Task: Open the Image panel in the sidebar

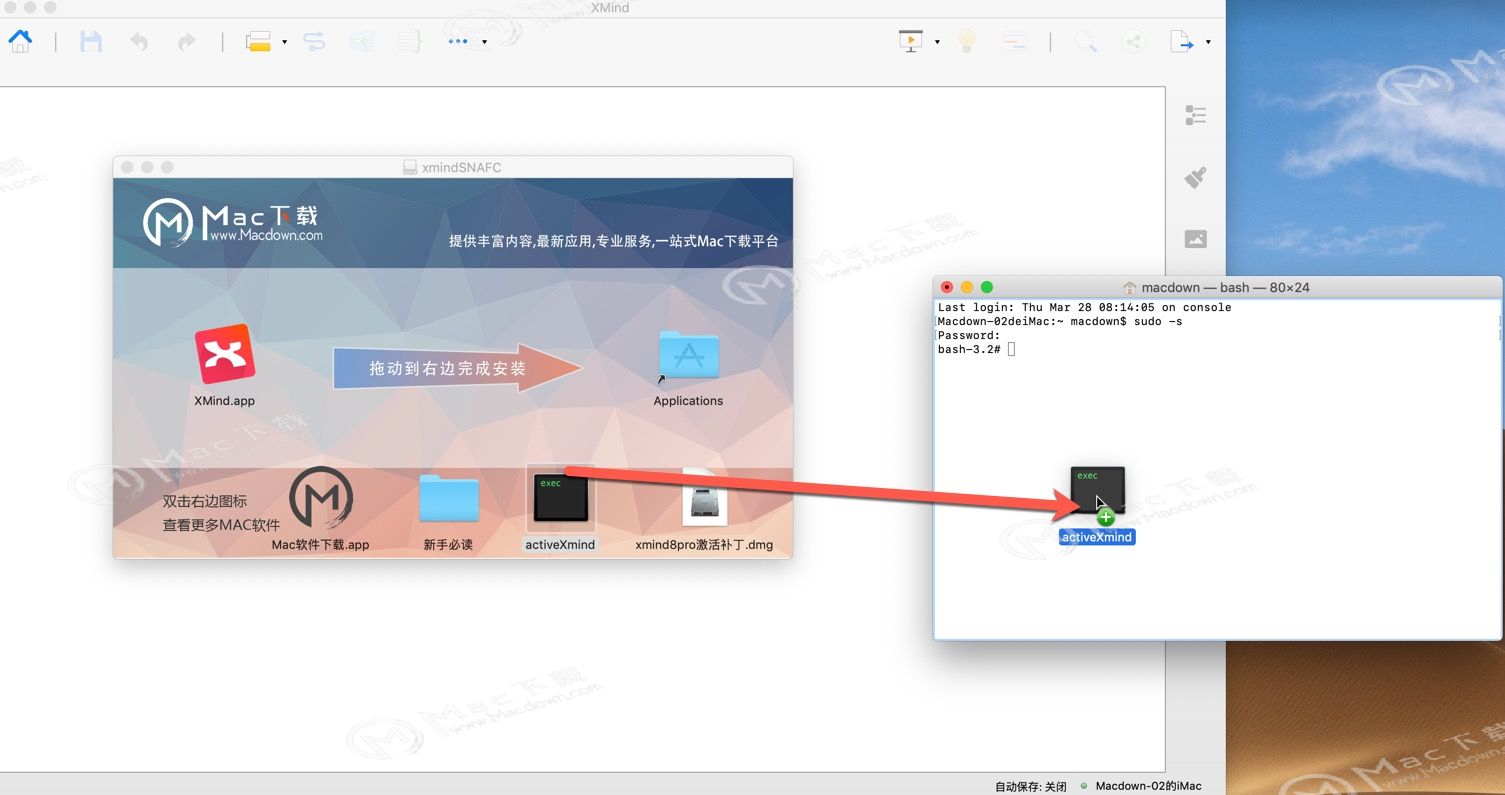Action: pos(1195,239)
